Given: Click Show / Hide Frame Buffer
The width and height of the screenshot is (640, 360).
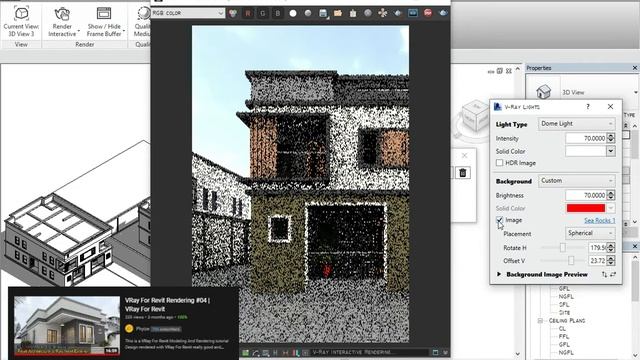Looking at the screenshot, I should coord(104,22).
